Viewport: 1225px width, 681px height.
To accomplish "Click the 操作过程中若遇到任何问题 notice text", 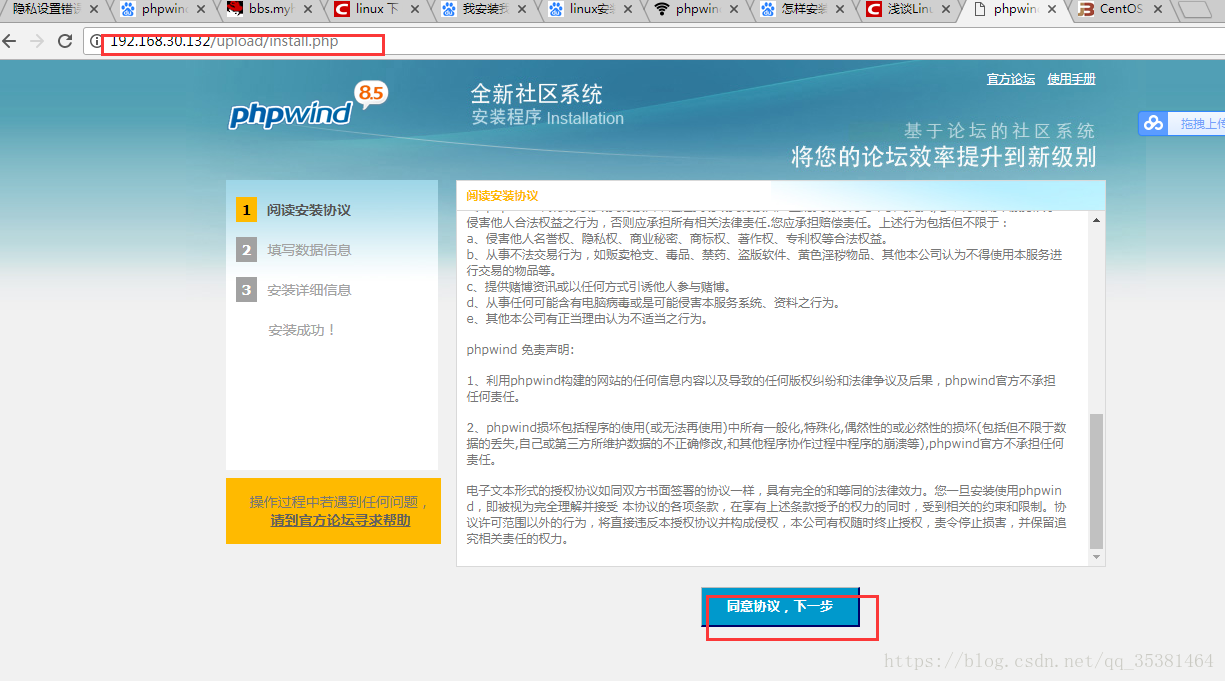I will coord(339,502).
